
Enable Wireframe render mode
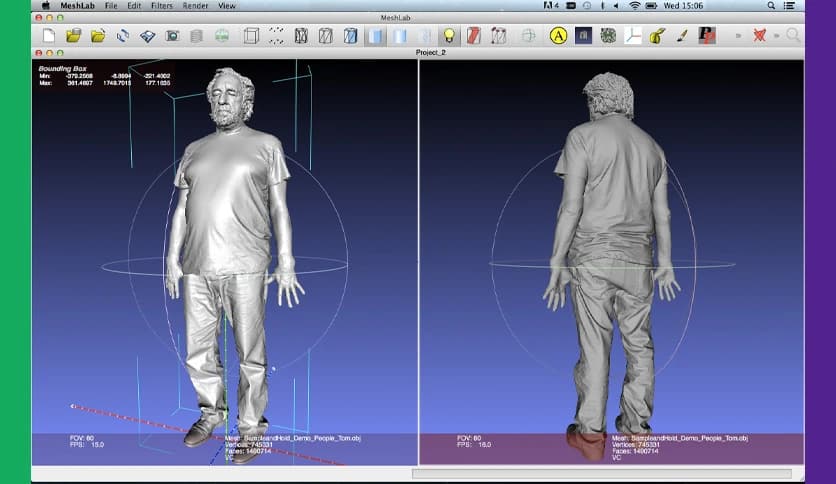click(301, 36)
